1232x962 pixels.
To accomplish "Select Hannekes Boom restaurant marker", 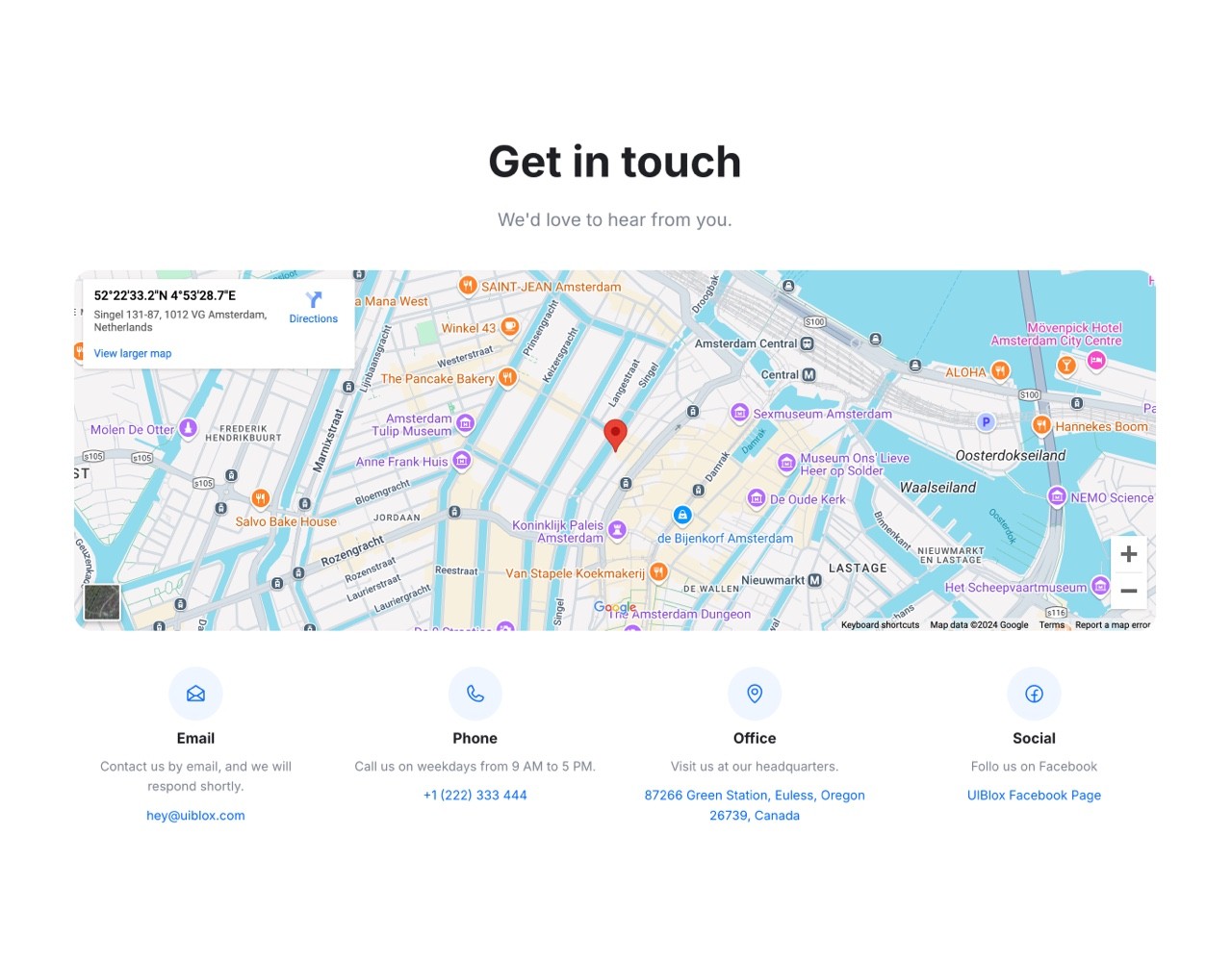I will point(1041,425).
